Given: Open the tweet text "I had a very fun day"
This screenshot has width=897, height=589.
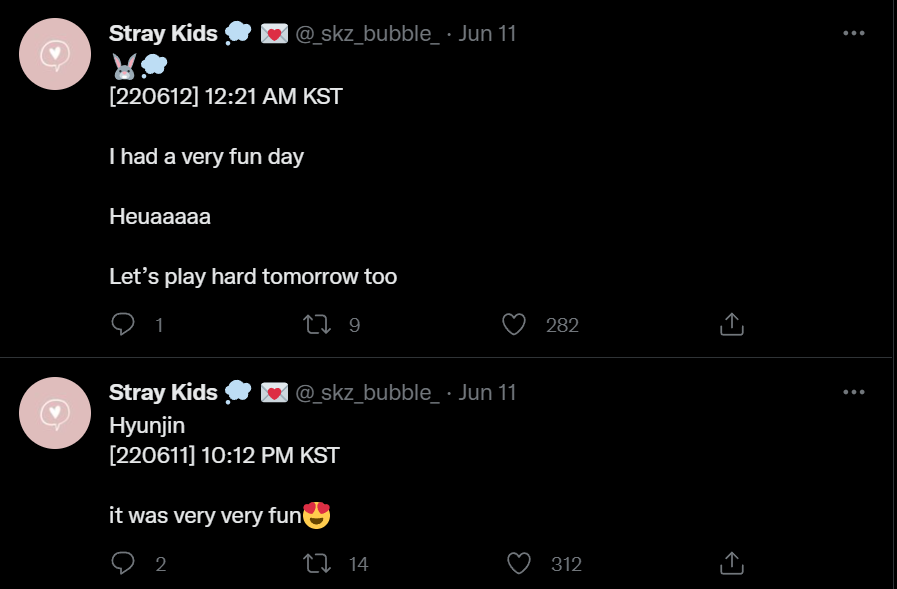Looking at the screenshot, I should click(207, 157).
